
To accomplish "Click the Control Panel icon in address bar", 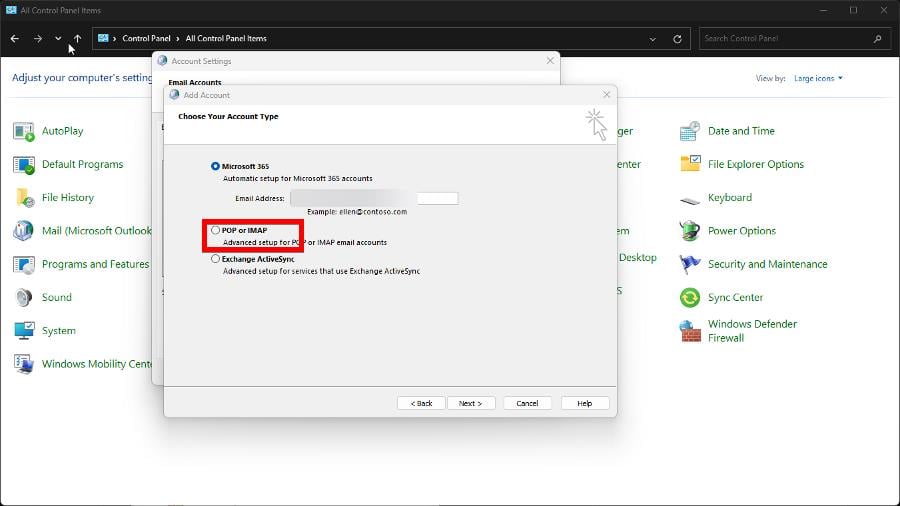I will click(x=103, y=38).
